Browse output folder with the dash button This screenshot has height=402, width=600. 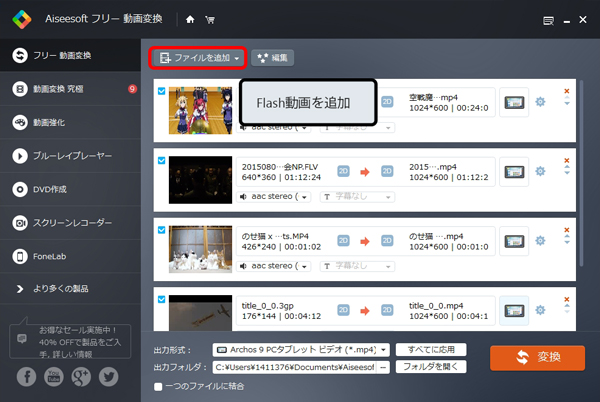[383, 367]
